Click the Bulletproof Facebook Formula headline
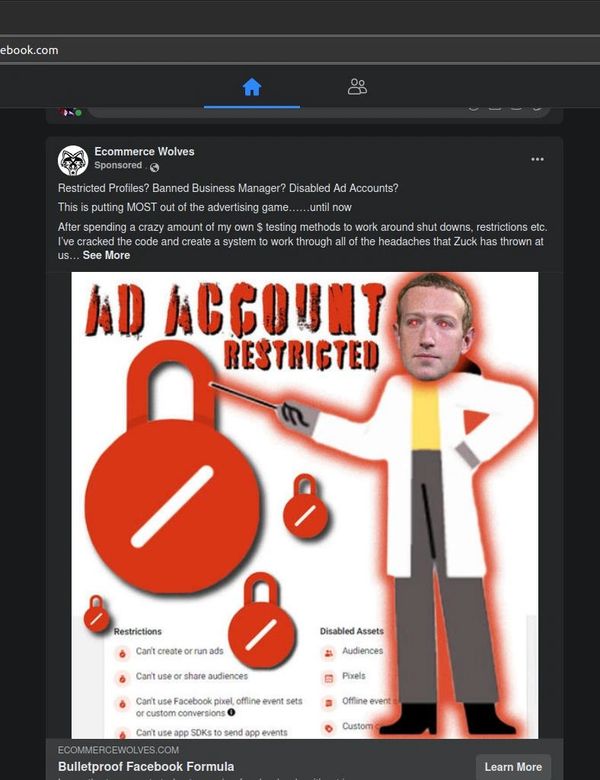Screen dimensions: 600x780 click(x=146, y=766)
